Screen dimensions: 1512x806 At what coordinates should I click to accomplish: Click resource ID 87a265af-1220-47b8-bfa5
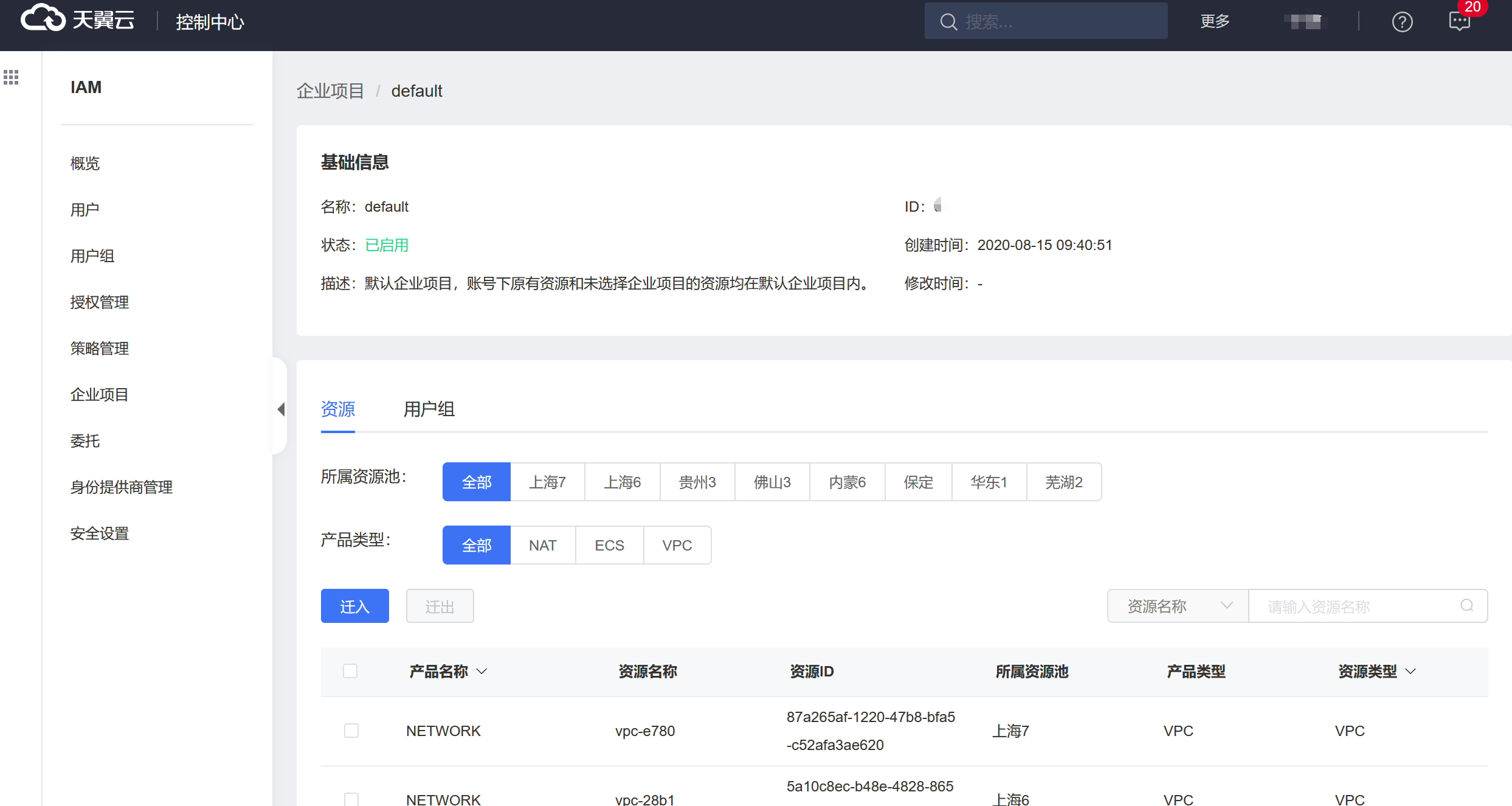click(x=871, y=717)
